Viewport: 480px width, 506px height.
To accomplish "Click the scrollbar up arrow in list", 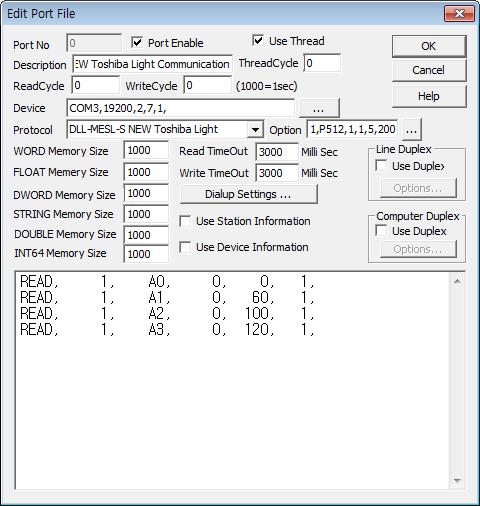I will (457, 281).
